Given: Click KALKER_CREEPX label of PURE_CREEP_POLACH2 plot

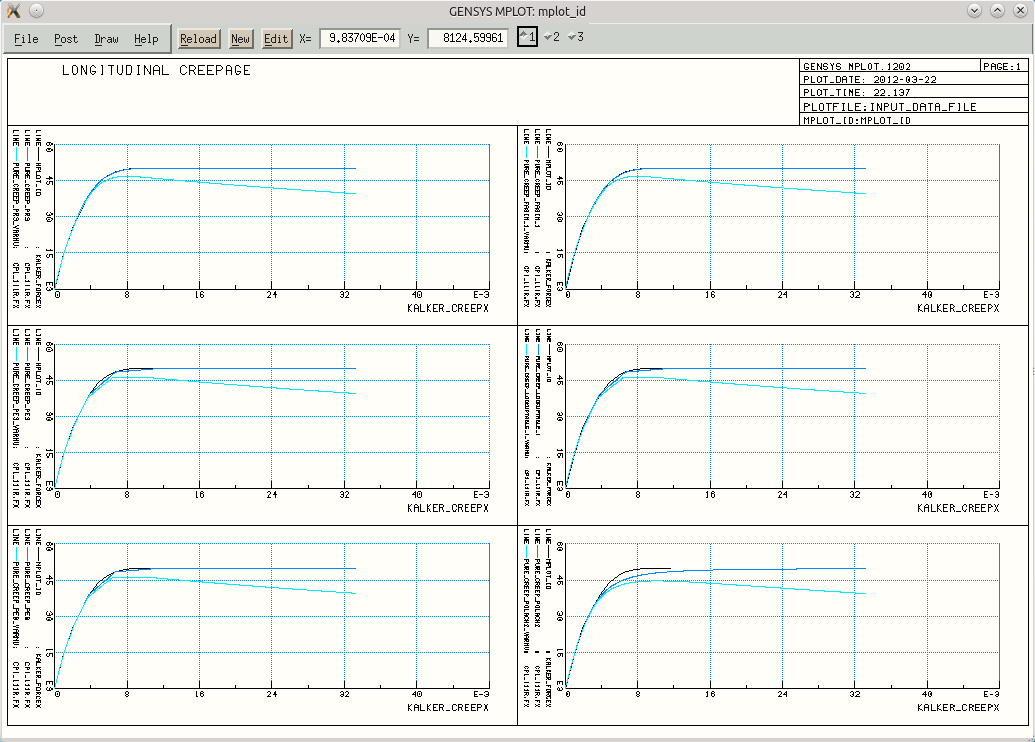Looking at the screenshot, I should [x=958, y=708].
